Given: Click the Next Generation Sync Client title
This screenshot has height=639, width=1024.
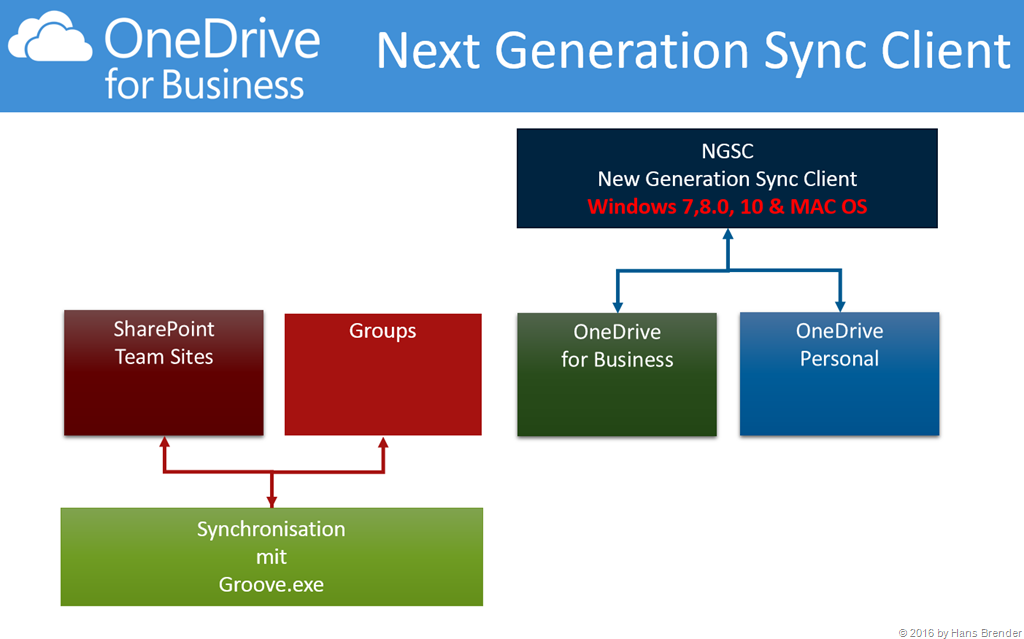Looking at the screenshot, I should 693,52.
